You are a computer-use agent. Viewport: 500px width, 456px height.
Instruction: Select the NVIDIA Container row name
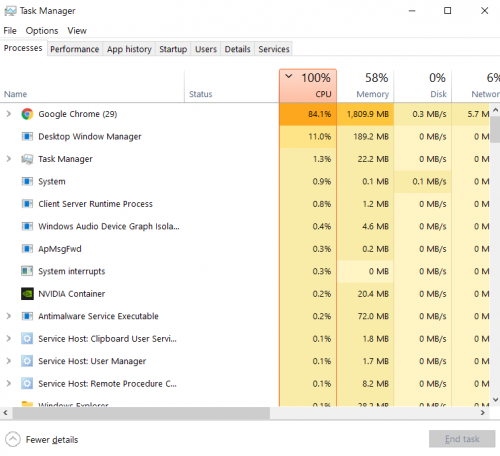point(72,294)
